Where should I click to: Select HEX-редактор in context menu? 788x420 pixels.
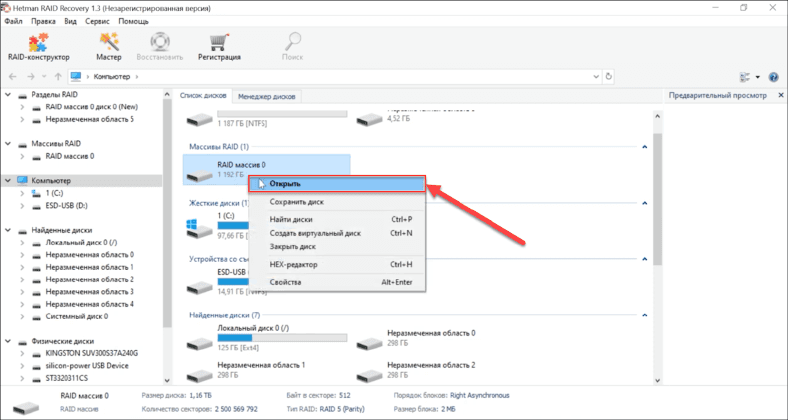tap(294, 264)
